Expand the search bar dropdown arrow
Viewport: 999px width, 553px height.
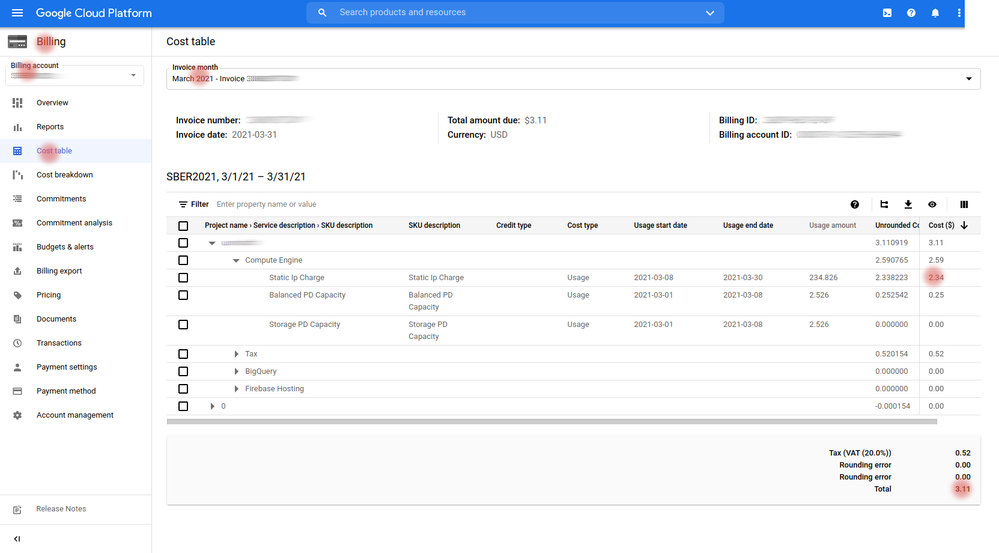tap(710, 13)
